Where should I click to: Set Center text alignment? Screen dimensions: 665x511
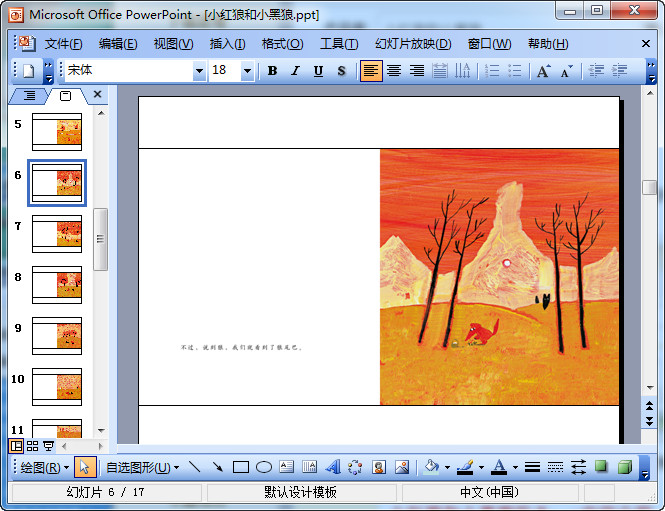click(394, 71)
